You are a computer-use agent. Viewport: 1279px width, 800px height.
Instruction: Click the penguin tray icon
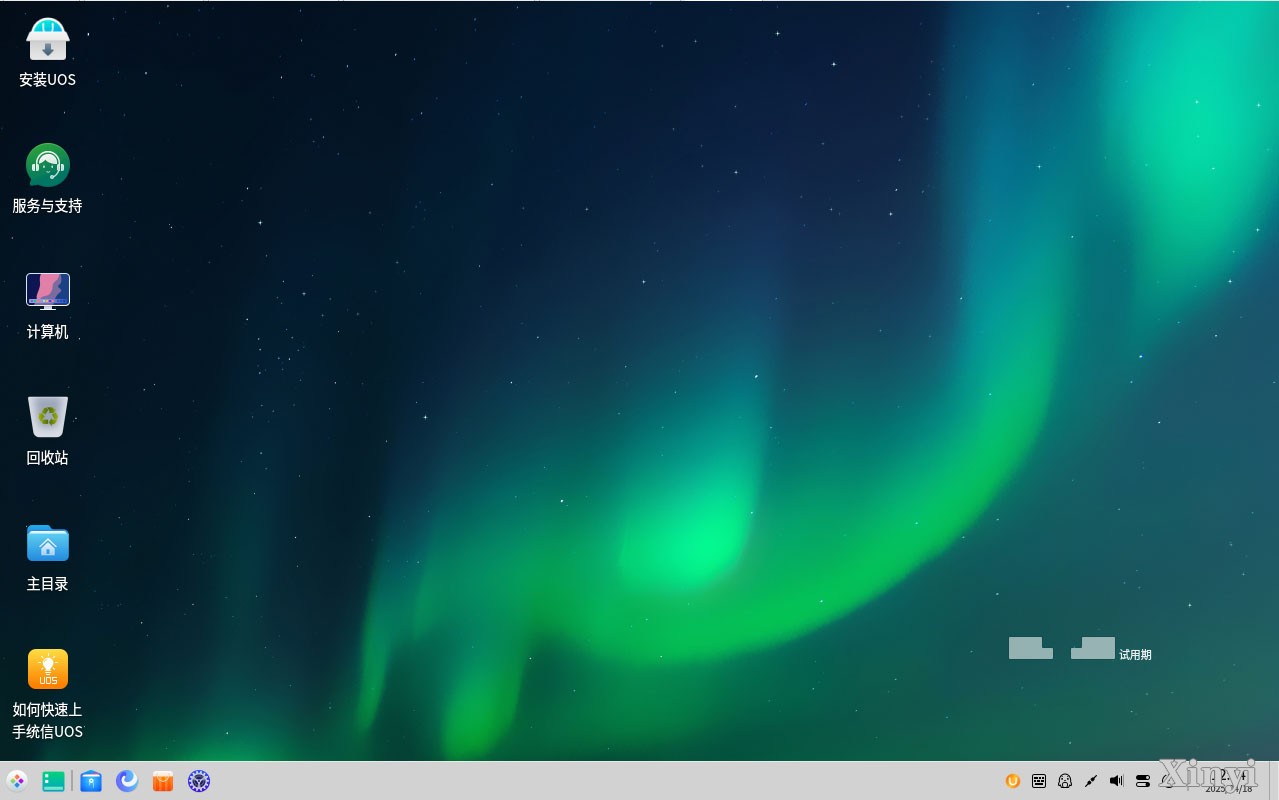1065,781
